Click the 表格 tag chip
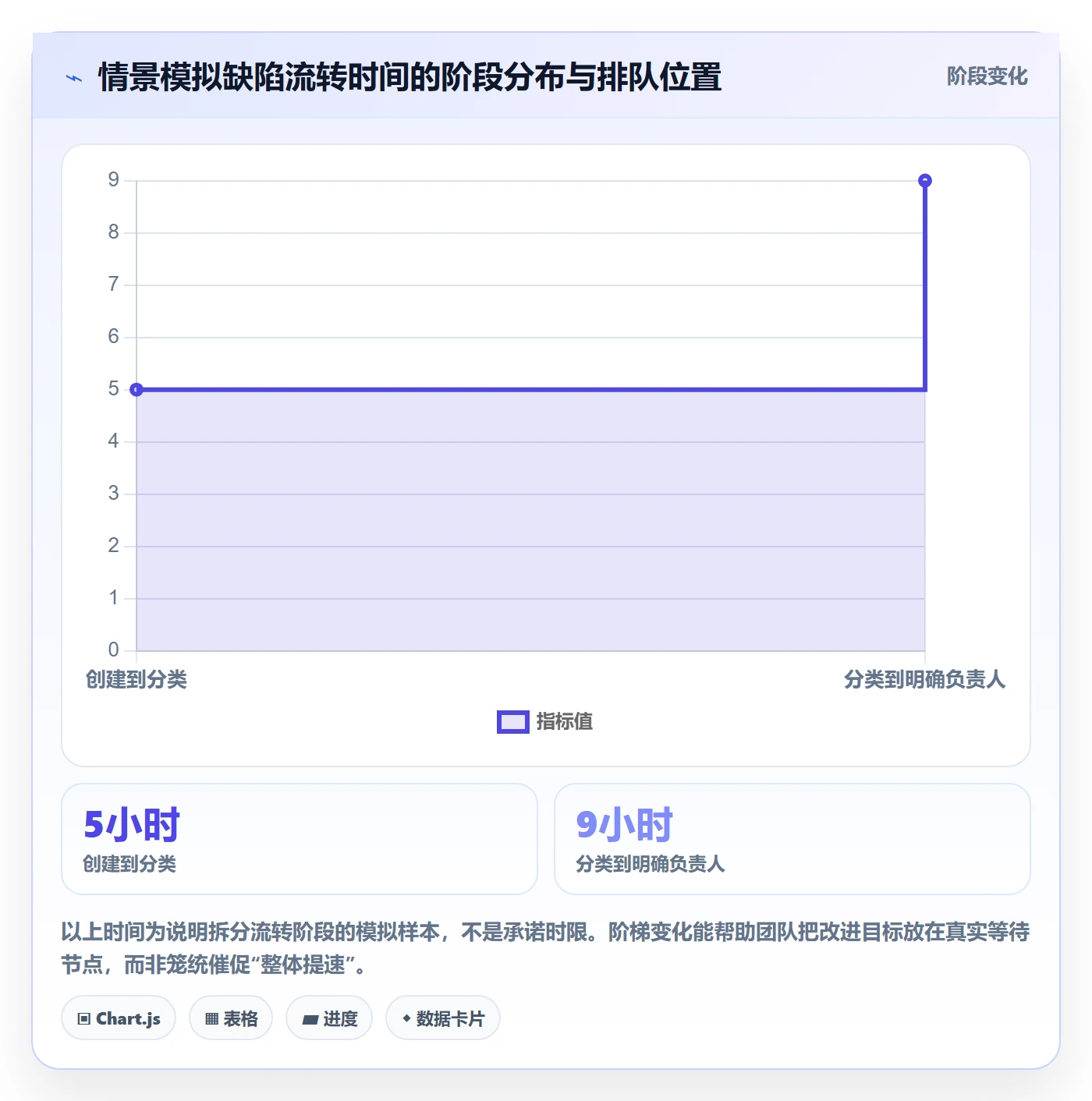1092x1101 pixels. (231, 1018)
